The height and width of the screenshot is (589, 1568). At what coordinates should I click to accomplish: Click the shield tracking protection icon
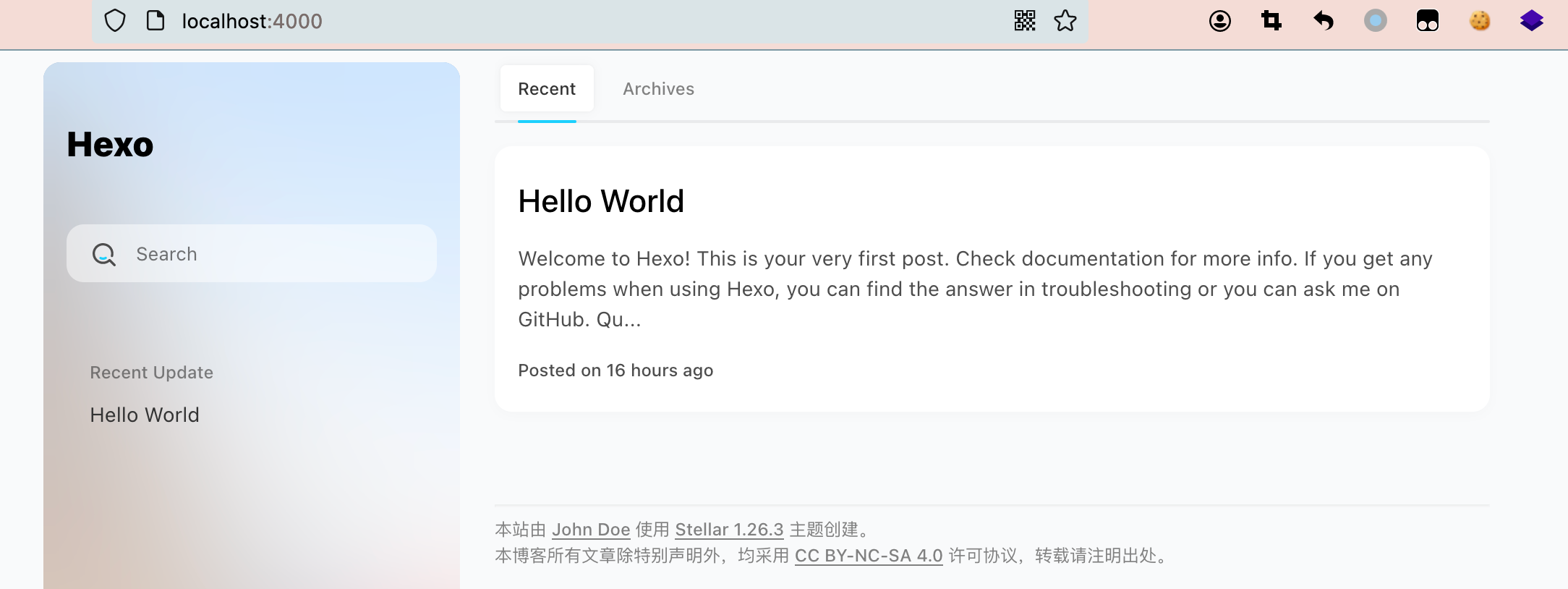pos(115,21)
